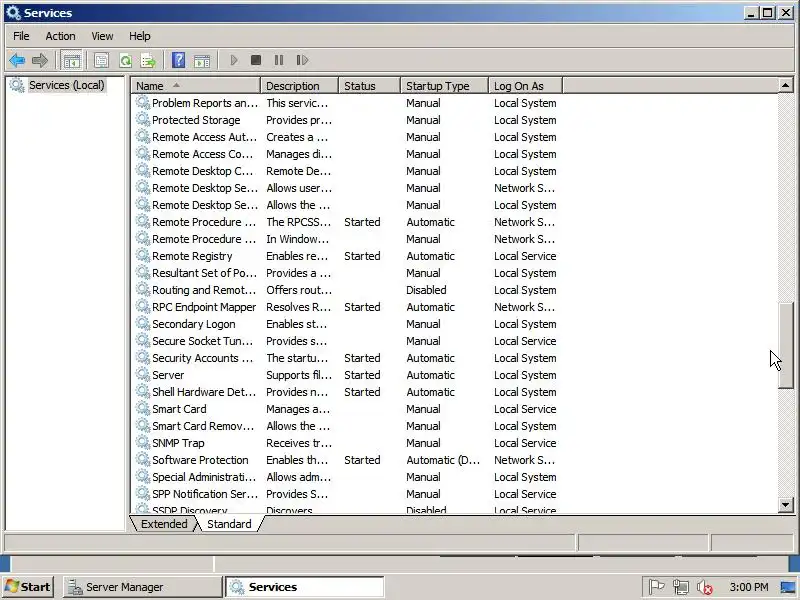This screenshot has width=800, height=600.
Task: Click the Restart Service toolbar icon
Action: pos(302,60)
